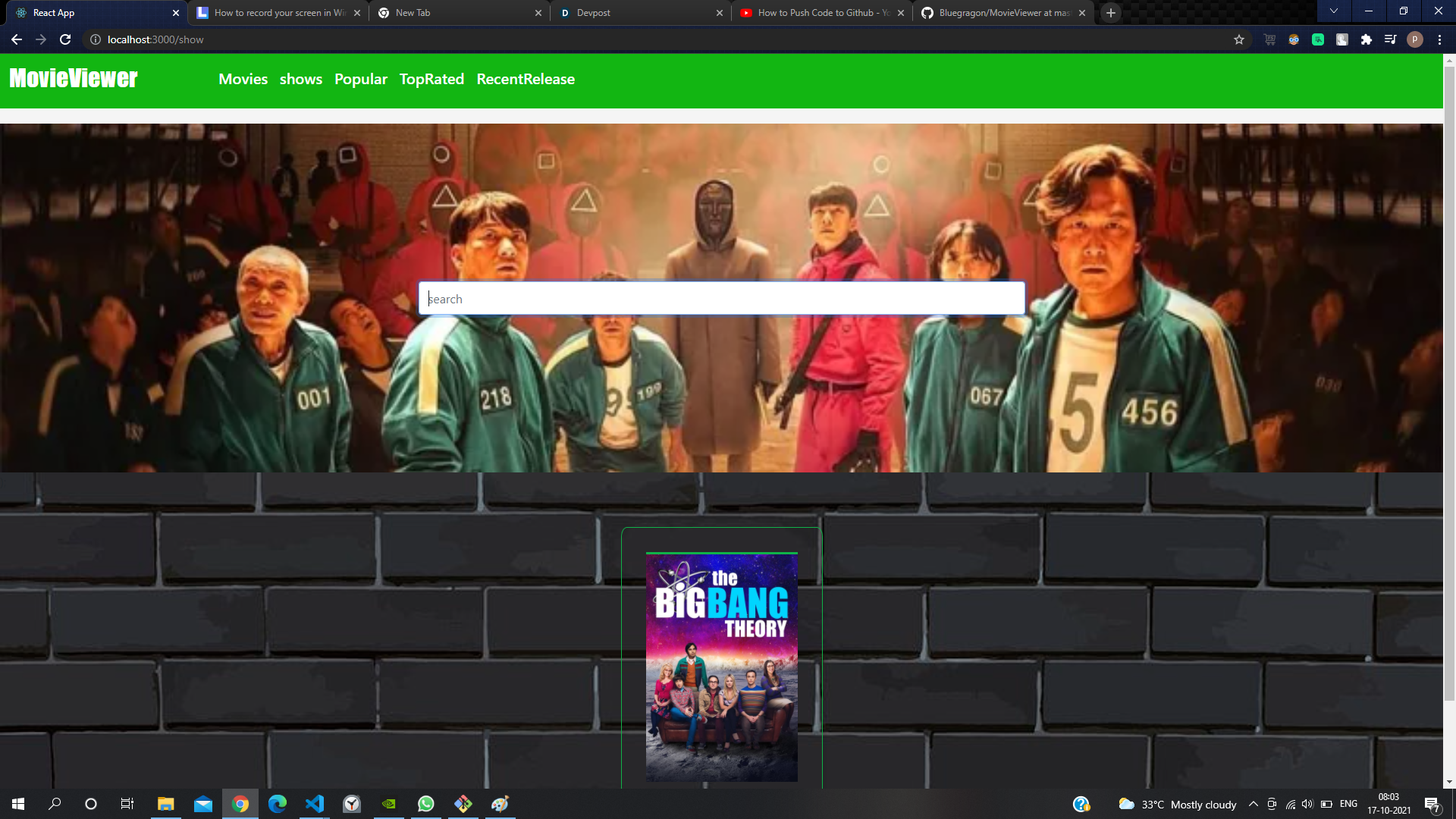This screenshot has width=1456, height=819.
Task: Click the Chrome profile avatar icon
Action: pyautogui.click(x=1414, y=39)
